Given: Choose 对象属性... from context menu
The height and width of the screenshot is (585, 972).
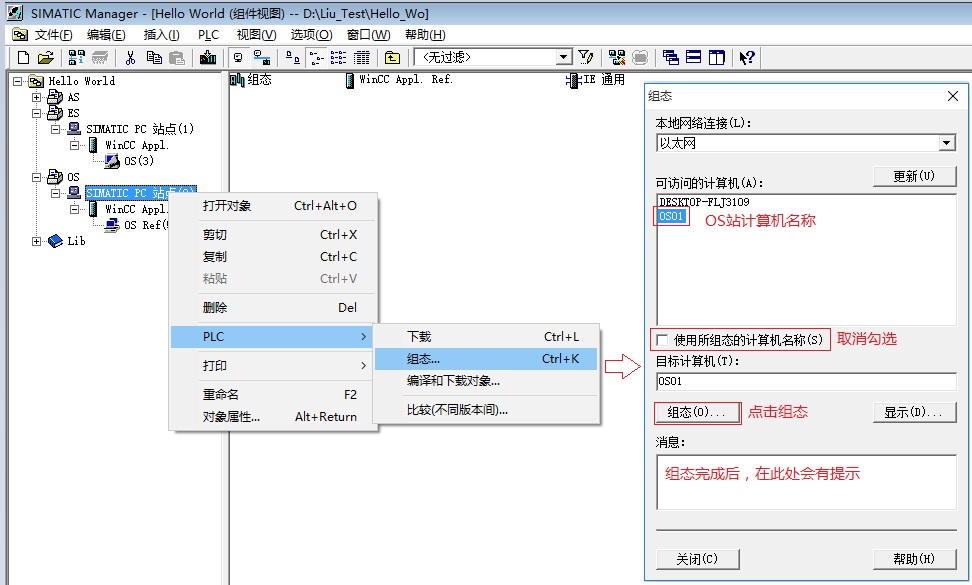Looking at the screenshot, I should pos(231,417).
